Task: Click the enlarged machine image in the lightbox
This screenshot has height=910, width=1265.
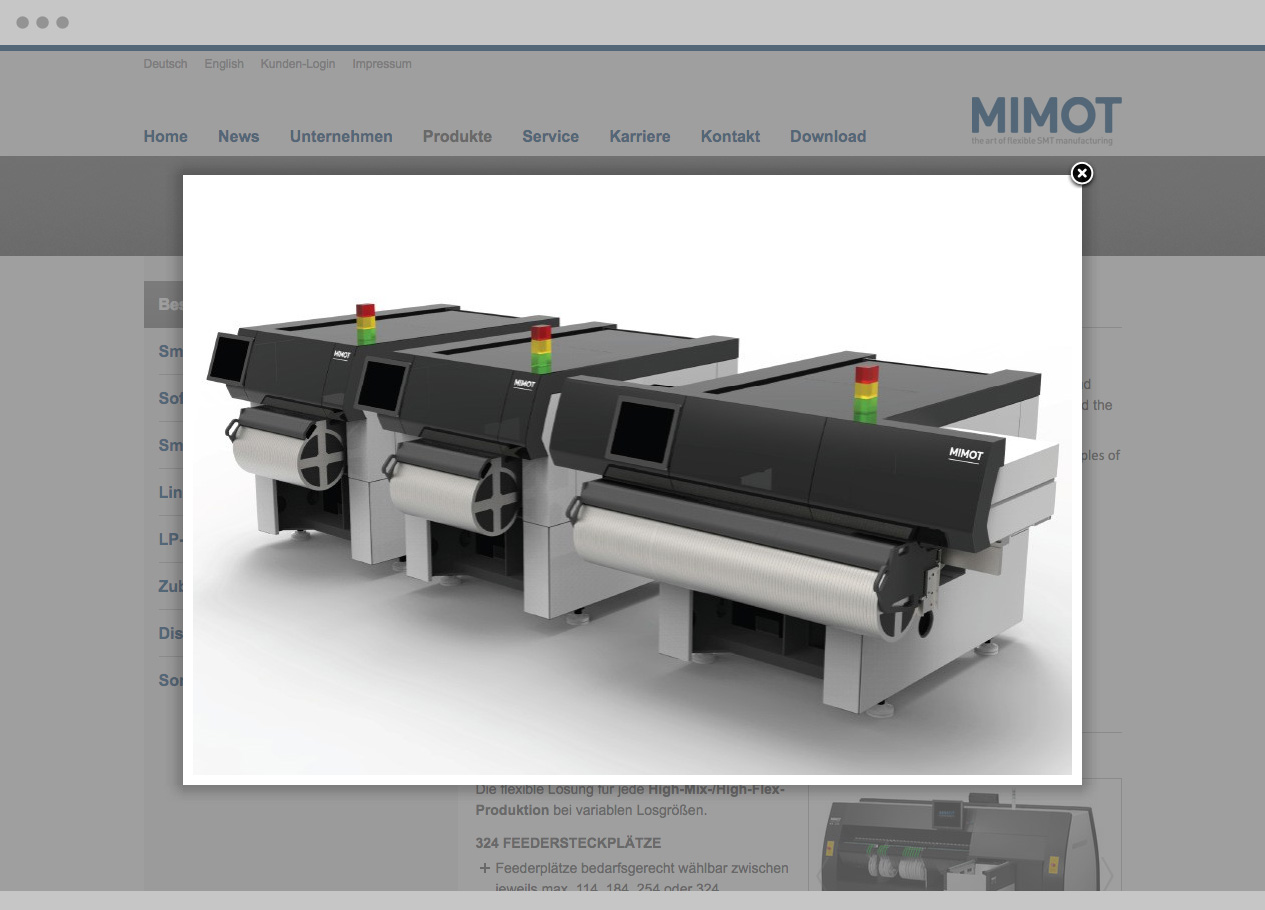Action: [632, 480]
